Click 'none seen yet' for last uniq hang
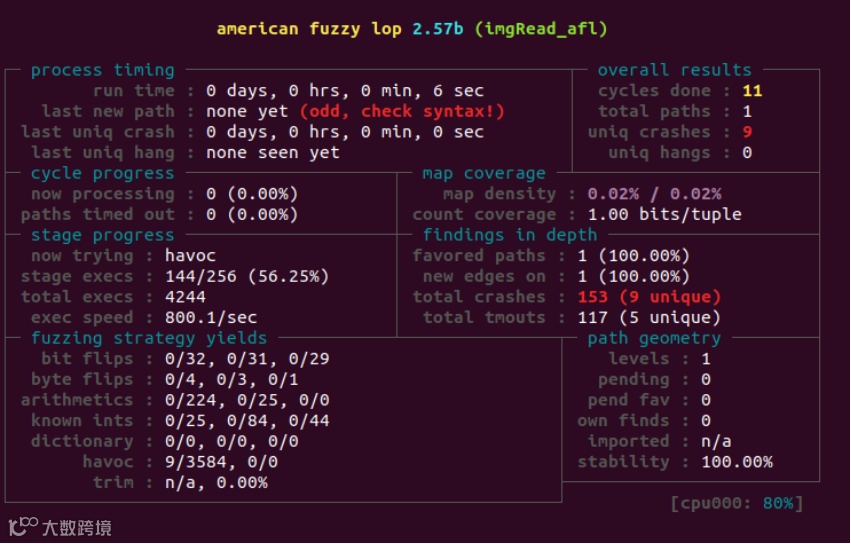Screen dimensions: 851x544 (272, 153)
